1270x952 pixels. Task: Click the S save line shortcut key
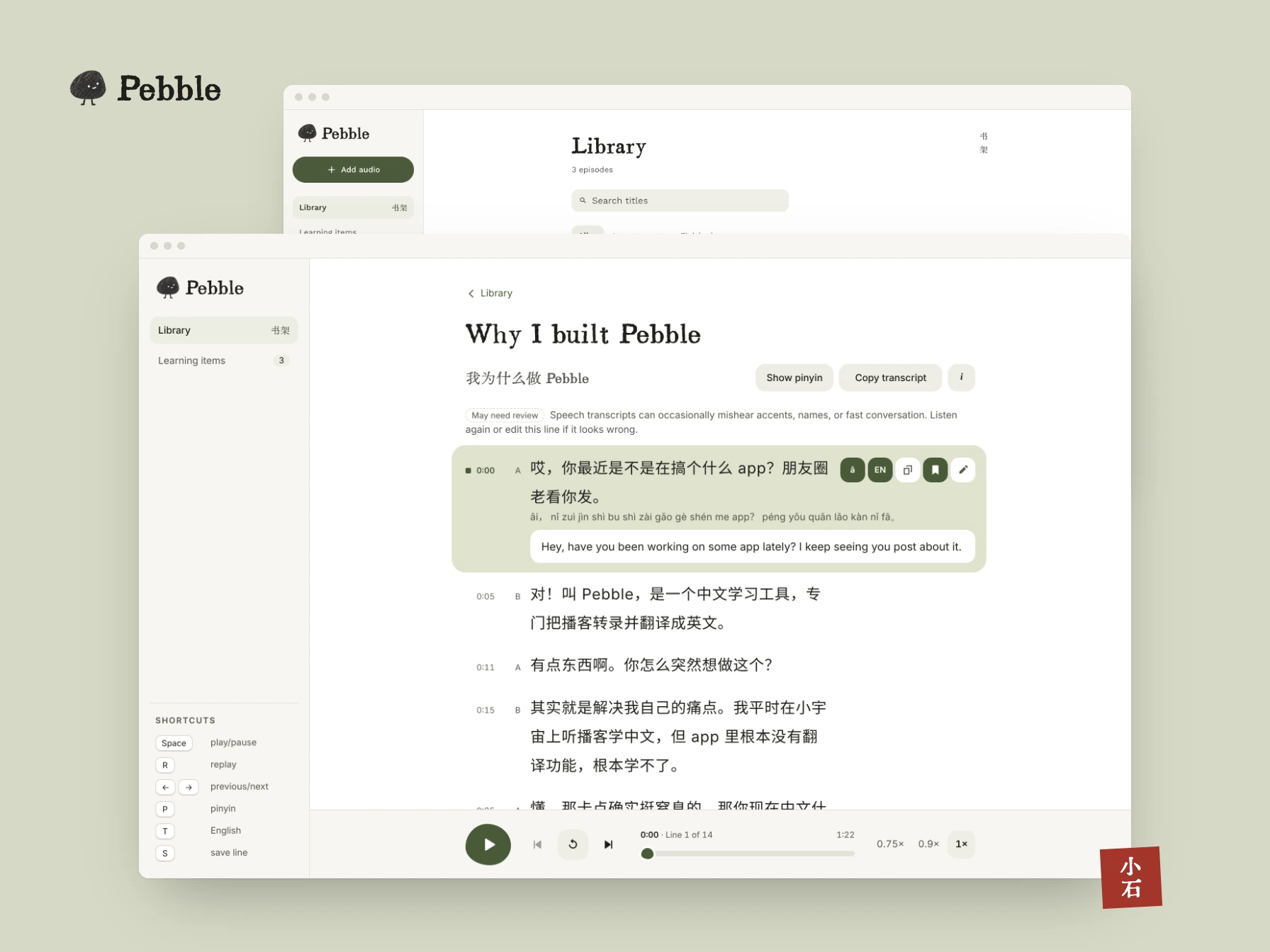164,853
